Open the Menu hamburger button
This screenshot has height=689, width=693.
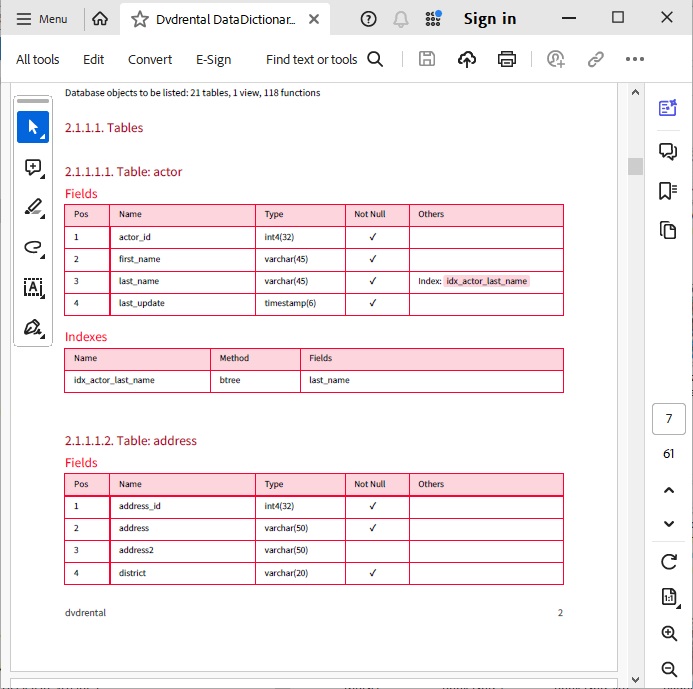click(x=43, y=19)
